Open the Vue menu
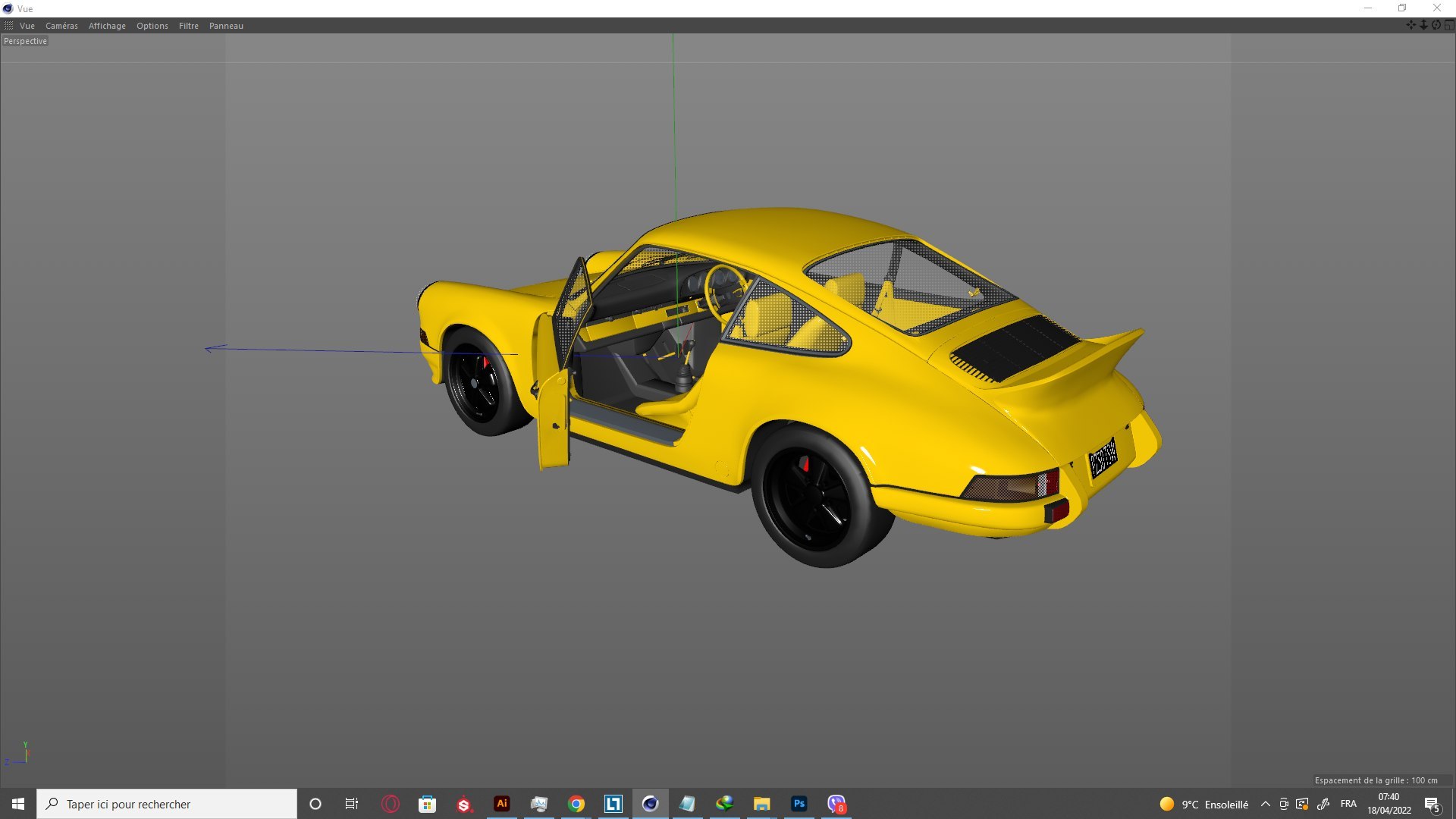Viewport: 1456px width, 819px height. (27, 26)
